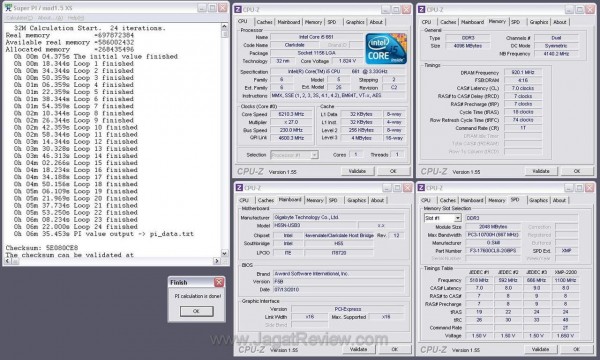Image resolution: width=600 pixels, height=360 pixels.
Task: Click the CPU-Z icon in Memory tab window
Action: click(422, 10)
